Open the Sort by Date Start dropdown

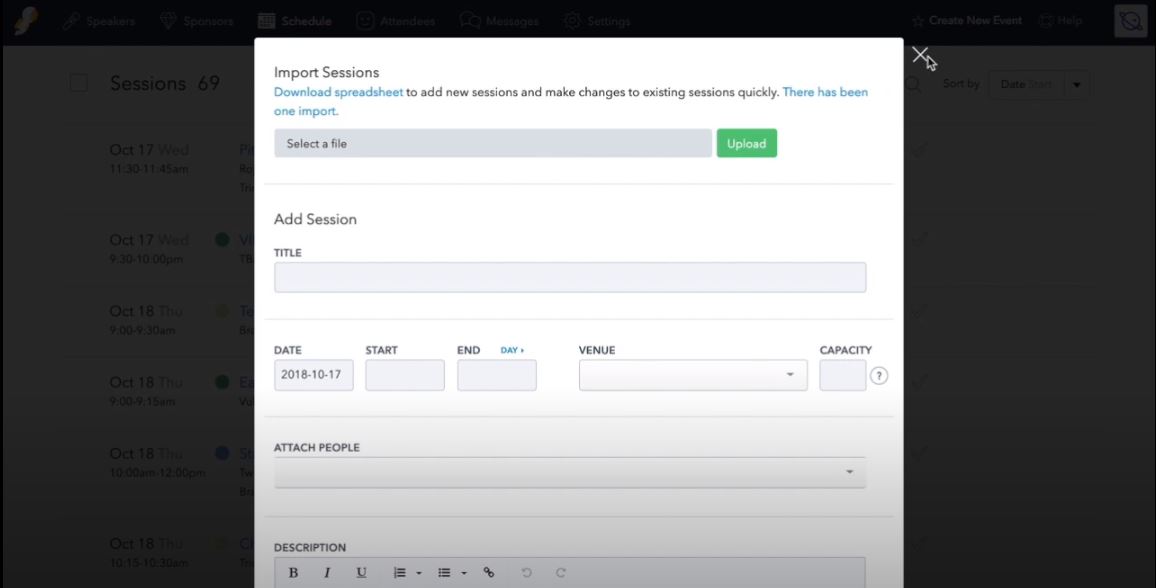1038,85
